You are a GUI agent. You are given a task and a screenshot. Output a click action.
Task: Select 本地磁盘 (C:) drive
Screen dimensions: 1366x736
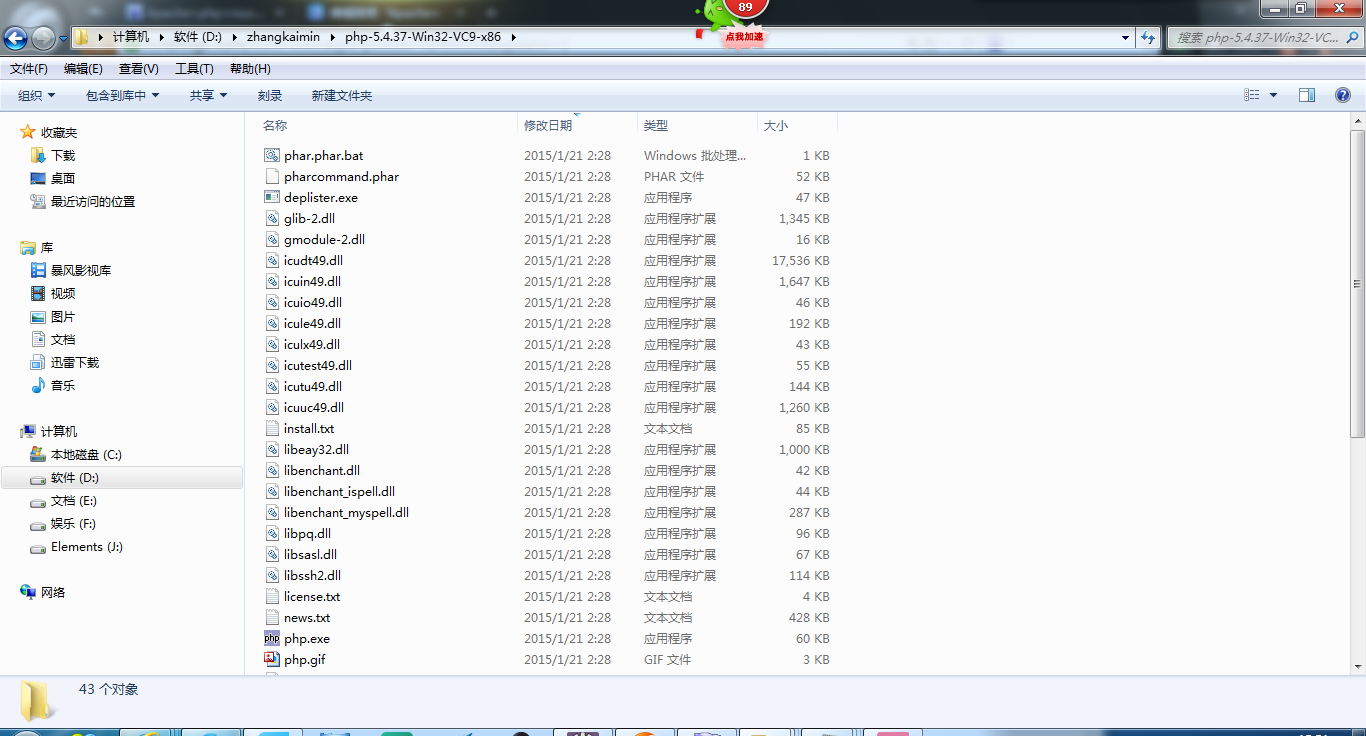[x=86, y=454]
